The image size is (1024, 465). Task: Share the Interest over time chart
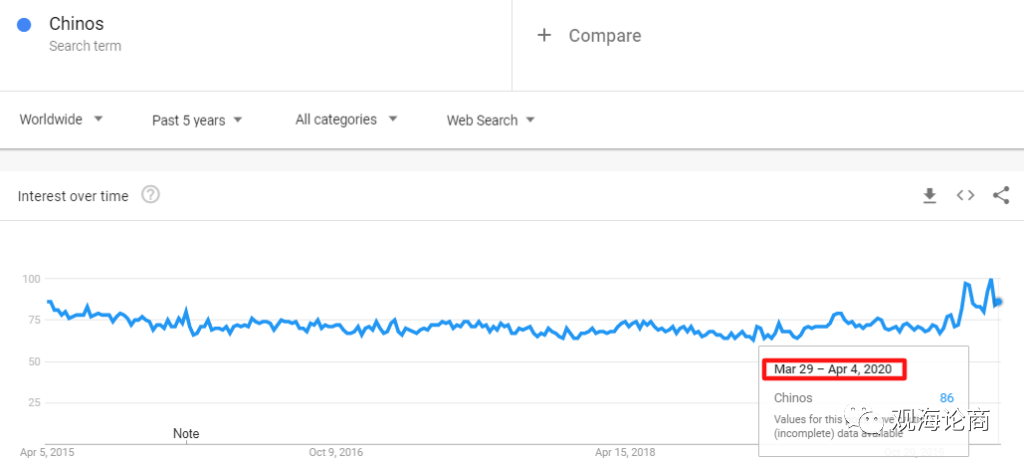1000,196
